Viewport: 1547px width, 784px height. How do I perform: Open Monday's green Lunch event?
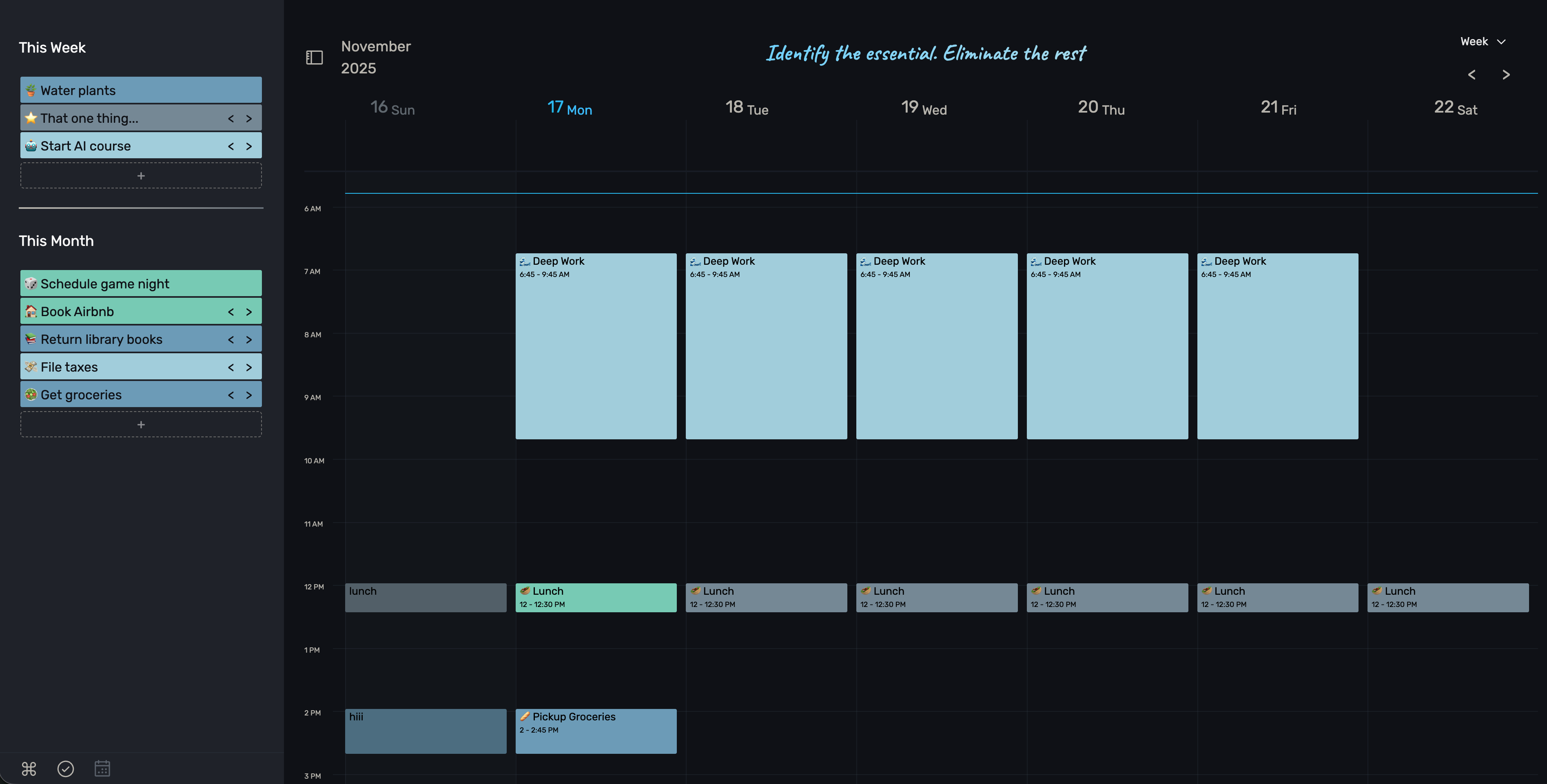pos(595,597)
